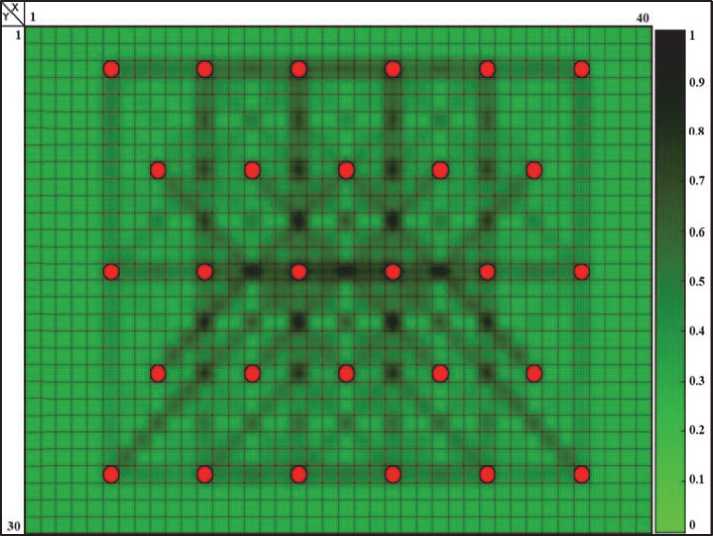713x536 pixels.
Task: Click the X-axis start label "1" above grid
Action: pyautogui.click(x=33, y=18)
